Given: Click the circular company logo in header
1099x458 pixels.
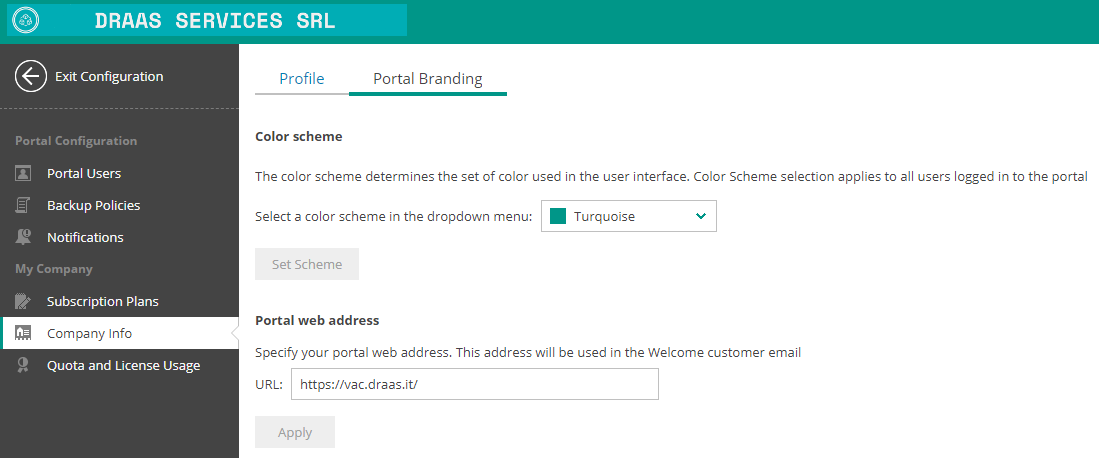Looking at the screenshot, I should (x=27, y=20).
